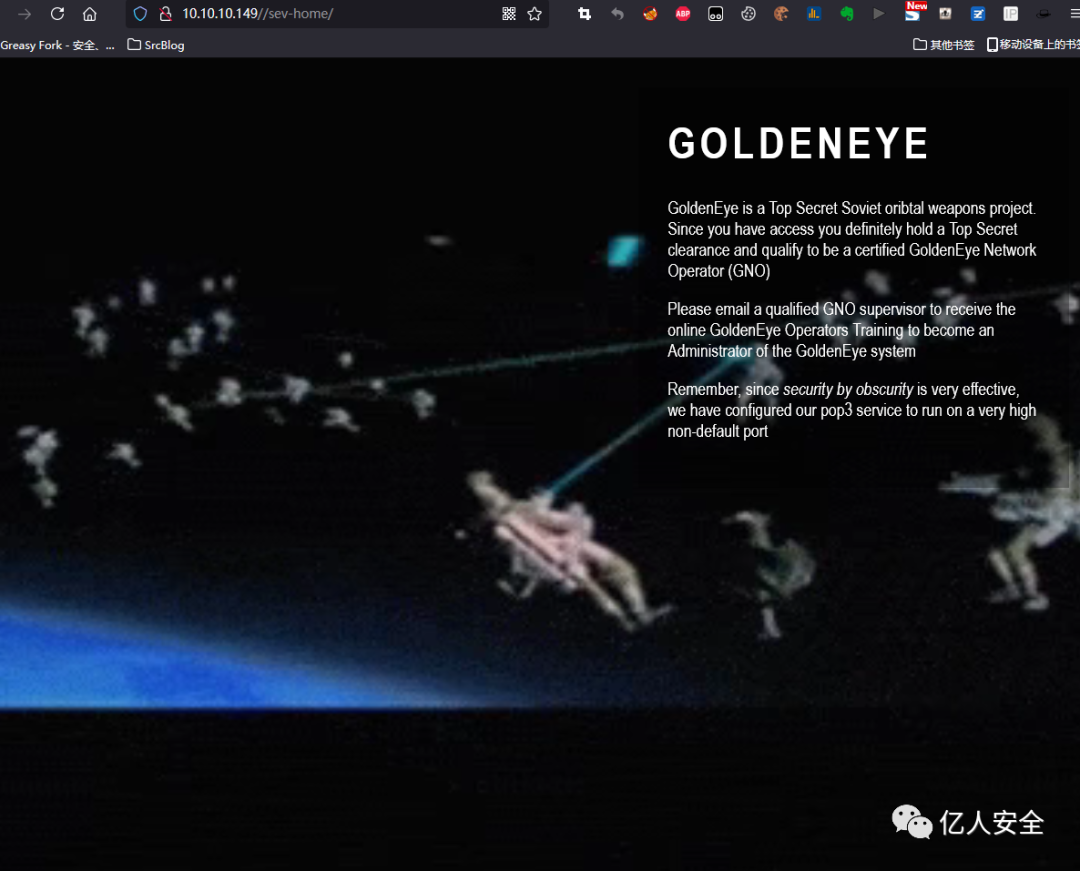Click the GOLDENEYE page heading
The image size is (1080, 871).
(798, 143)
